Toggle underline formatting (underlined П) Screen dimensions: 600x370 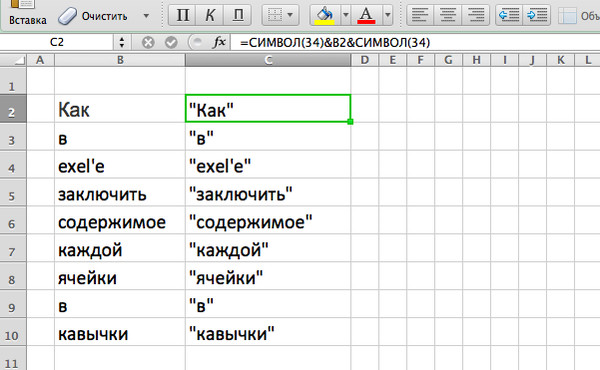point(238,15)
